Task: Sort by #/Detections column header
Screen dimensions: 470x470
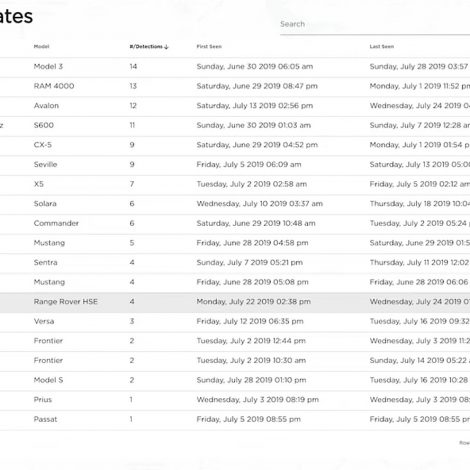Action: [146, 46]
